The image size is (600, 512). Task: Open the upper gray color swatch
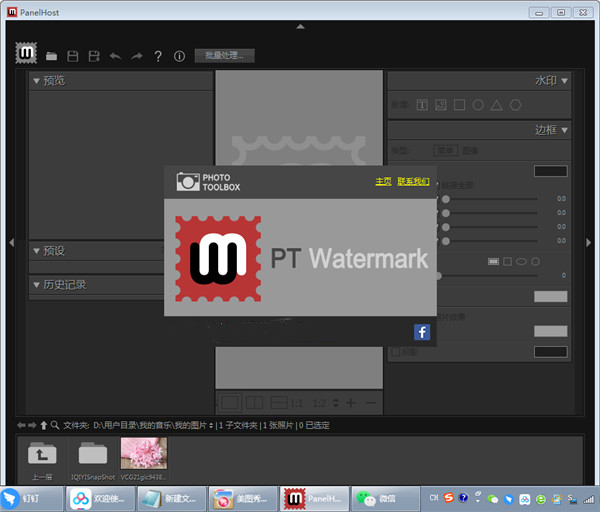[x=551, y=297]
